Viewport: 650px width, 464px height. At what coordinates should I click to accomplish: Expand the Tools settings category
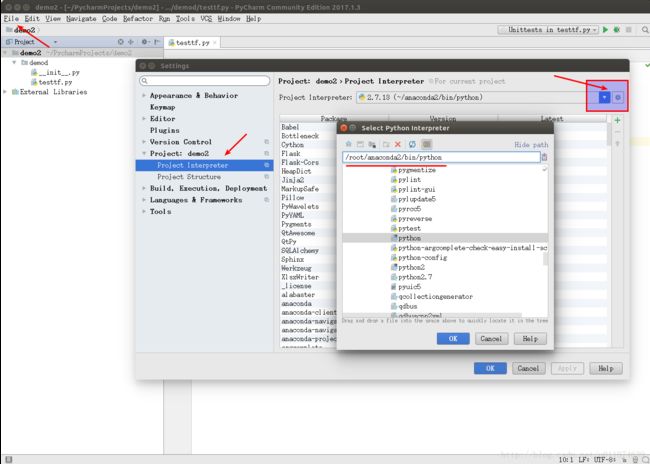click(x=144, y=211)
